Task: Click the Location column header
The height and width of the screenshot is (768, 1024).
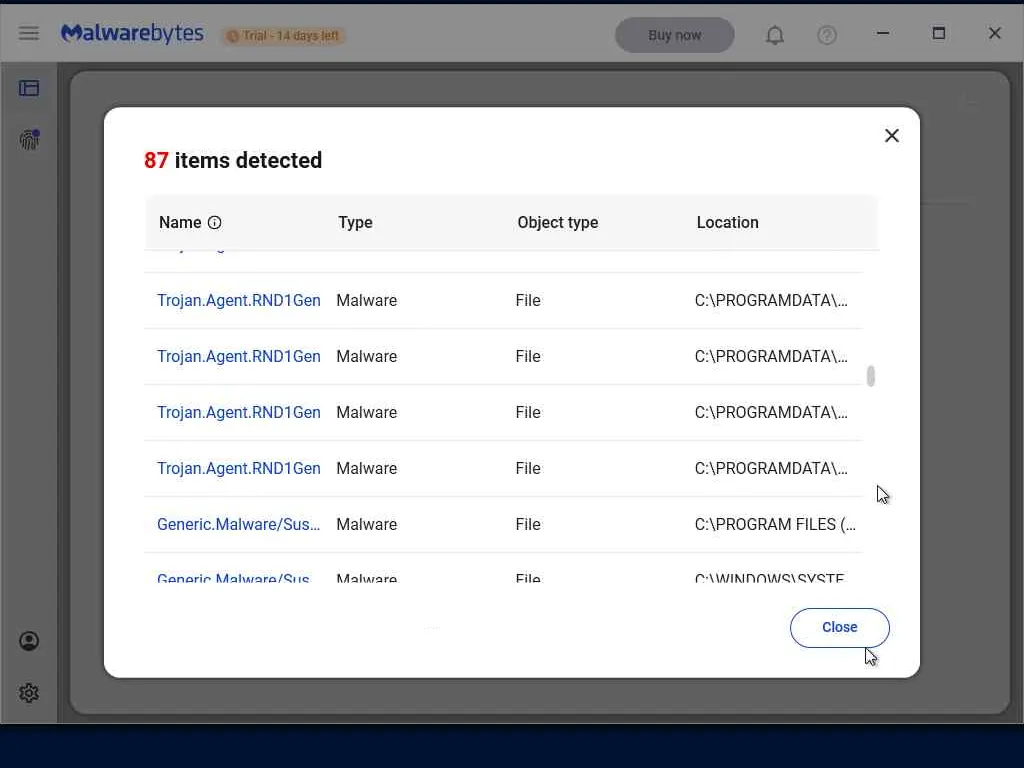Action: point(727,223)
